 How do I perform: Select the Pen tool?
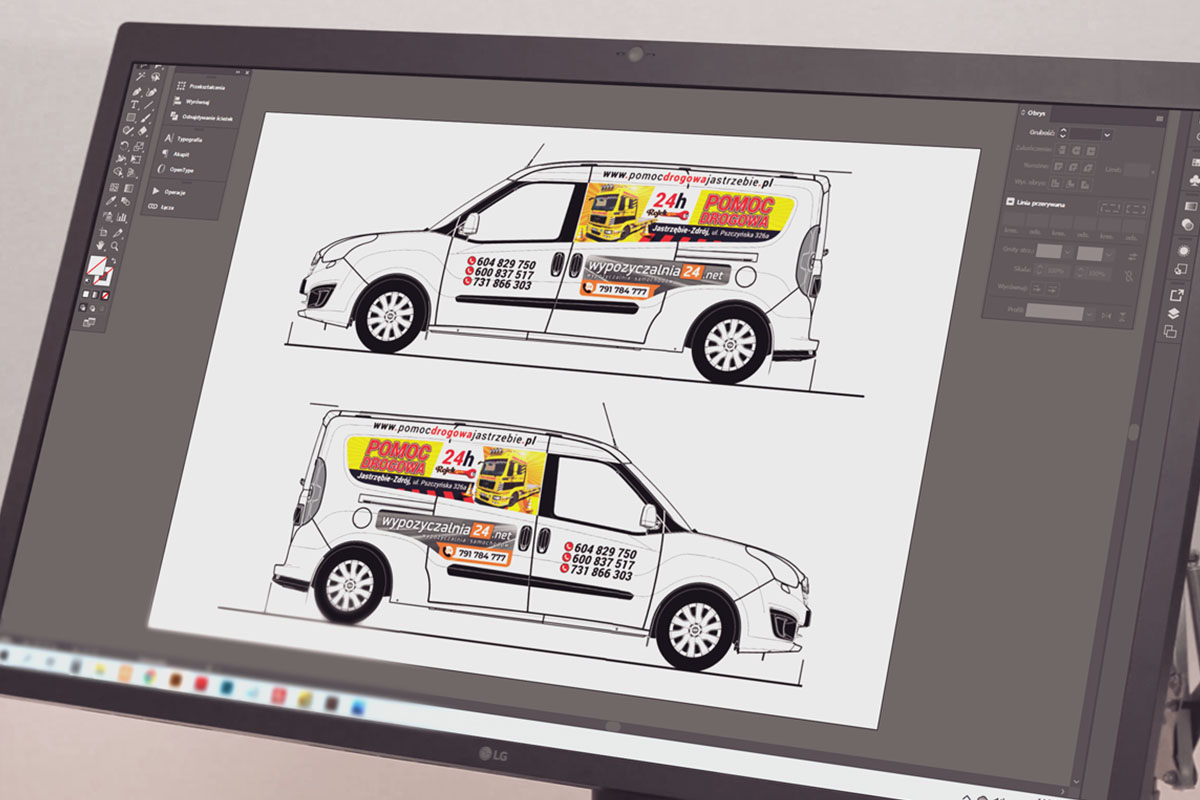point(136,90)
